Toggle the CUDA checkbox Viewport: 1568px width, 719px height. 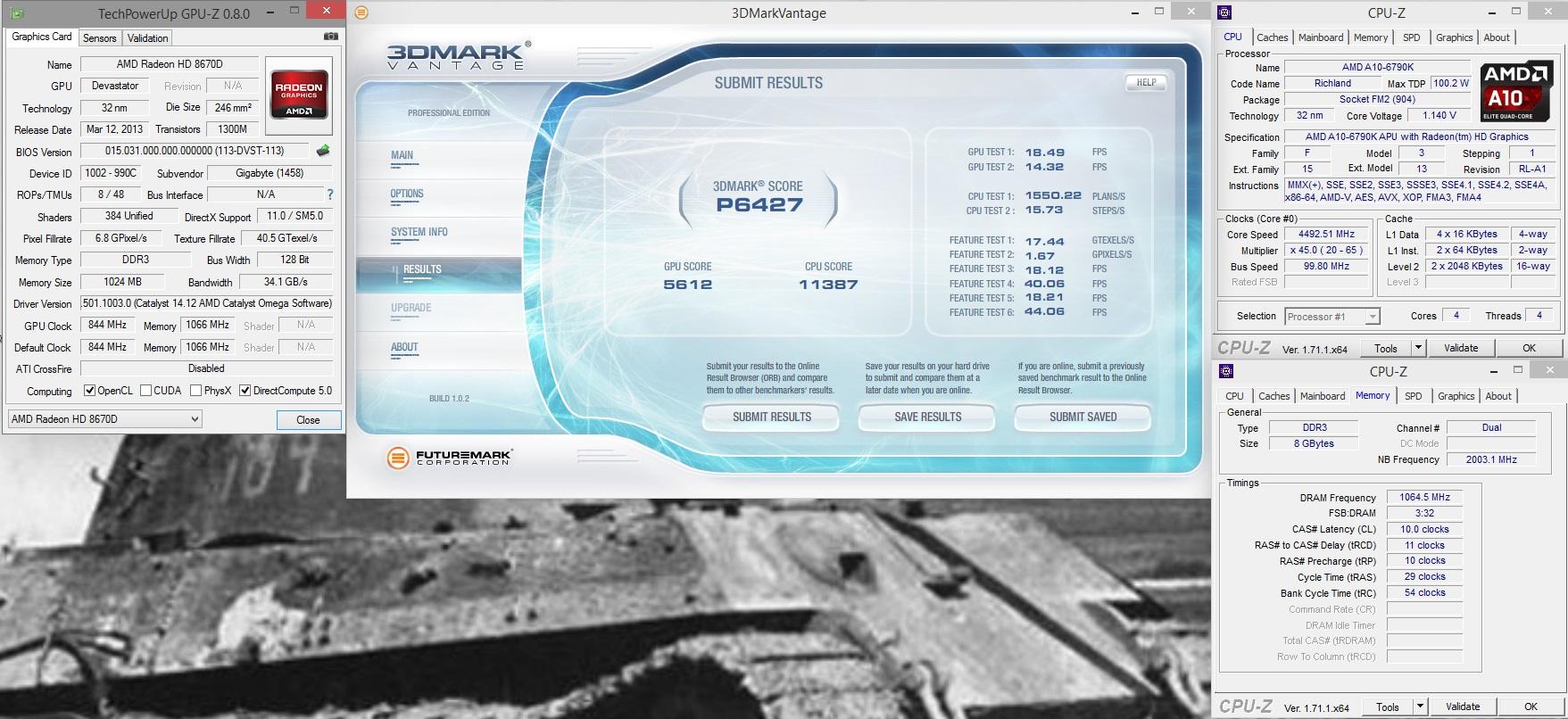(145, 391)
